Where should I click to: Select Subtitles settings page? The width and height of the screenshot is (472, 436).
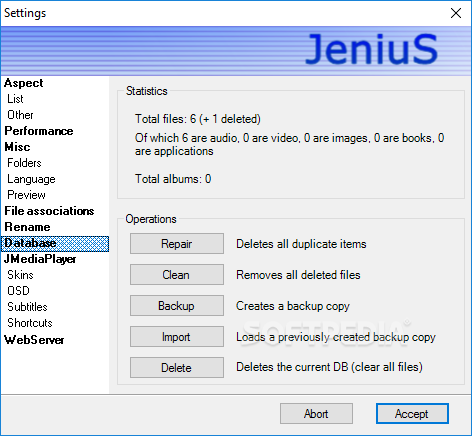coord(27,307)
